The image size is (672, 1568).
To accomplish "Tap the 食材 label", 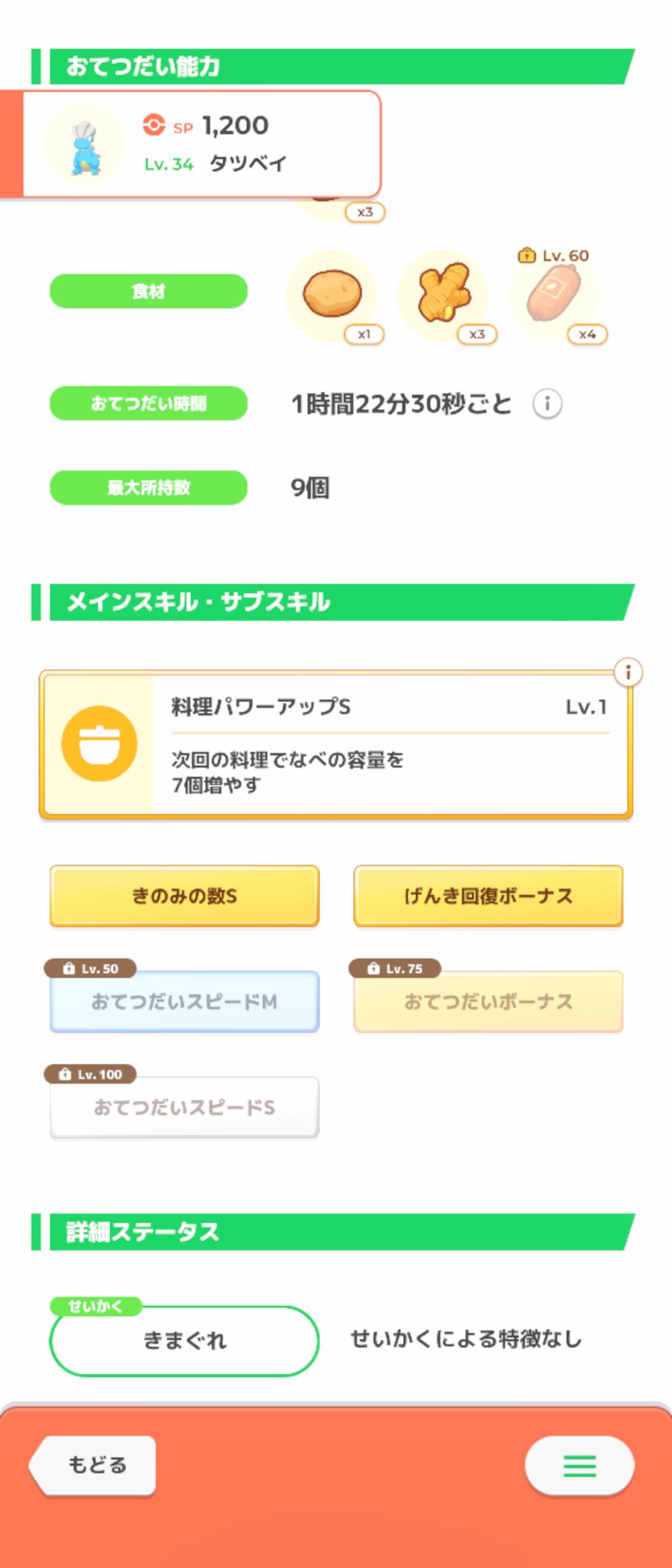I will tap(149, 291).
